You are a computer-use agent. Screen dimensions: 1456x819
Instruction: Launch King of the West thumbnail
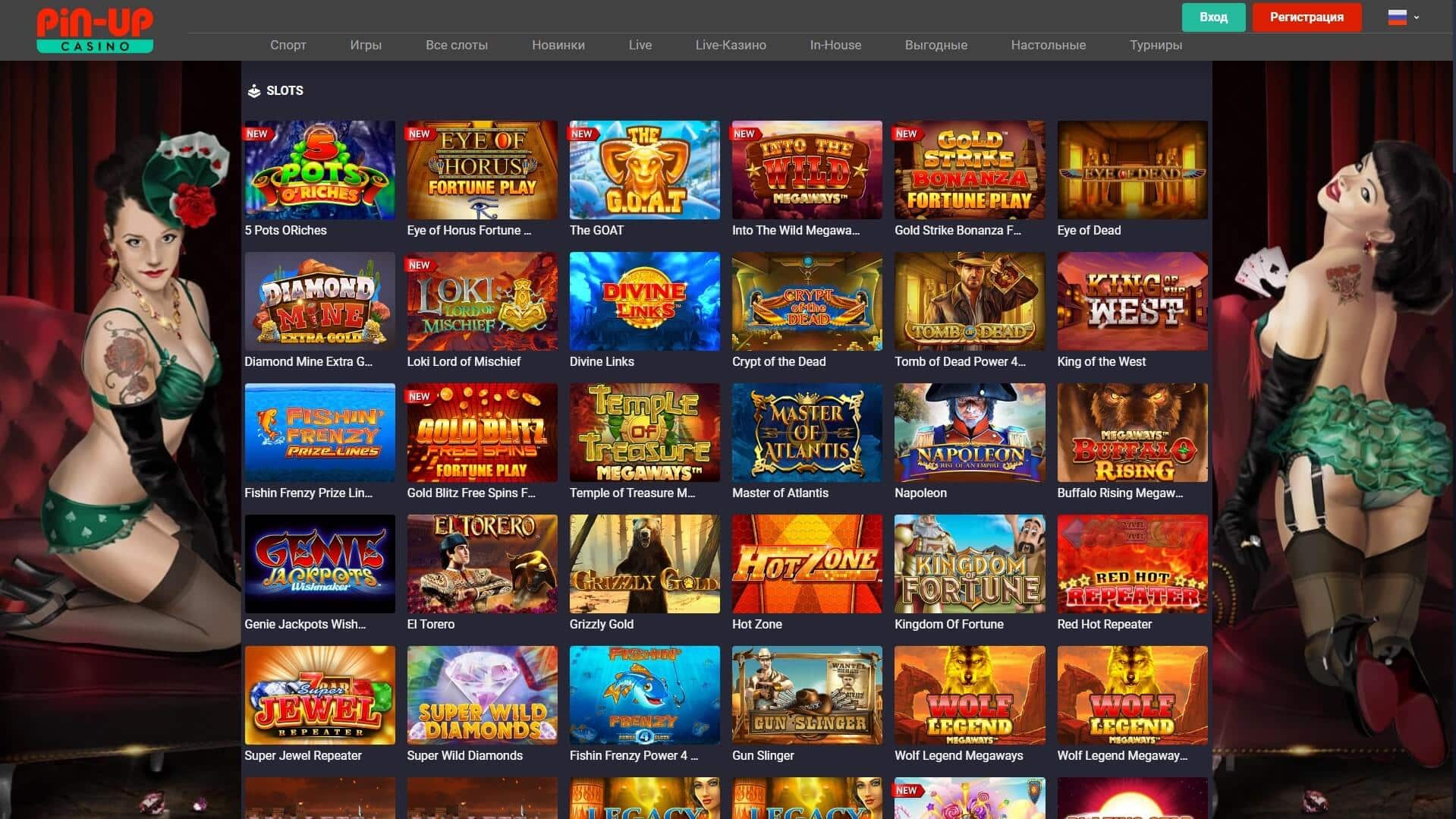pos(1132,301)
